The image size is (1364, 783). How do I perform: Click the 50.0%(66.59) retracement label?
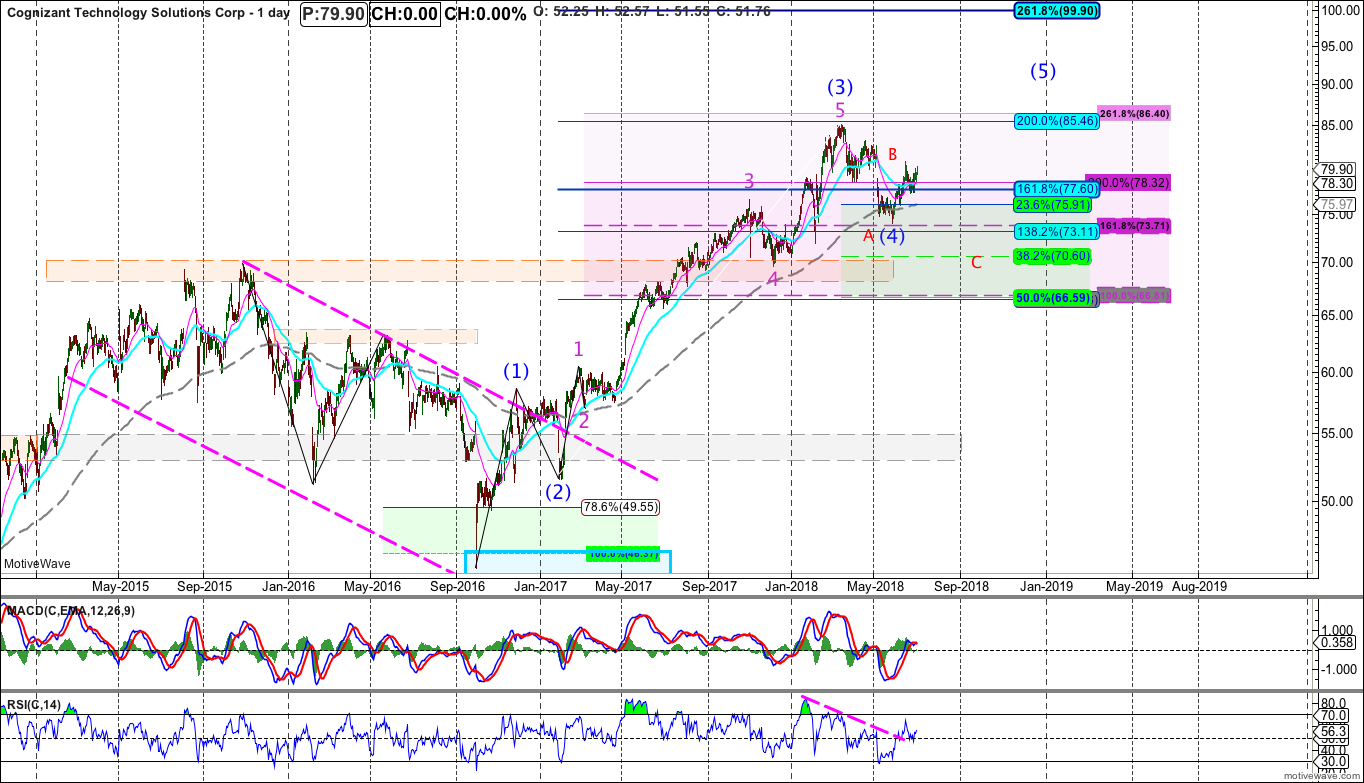tap(1053, 299)
